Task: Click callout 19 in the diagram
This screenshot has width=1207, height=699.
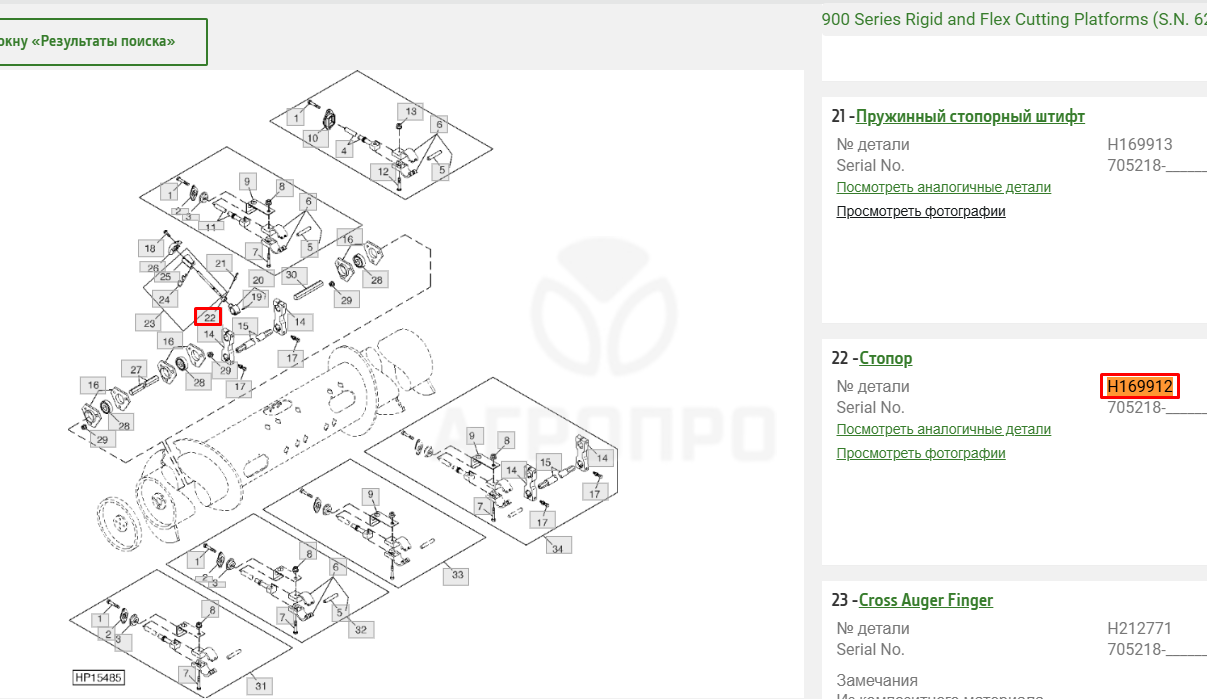Action: pyautogui.click(x=256, y=297)
